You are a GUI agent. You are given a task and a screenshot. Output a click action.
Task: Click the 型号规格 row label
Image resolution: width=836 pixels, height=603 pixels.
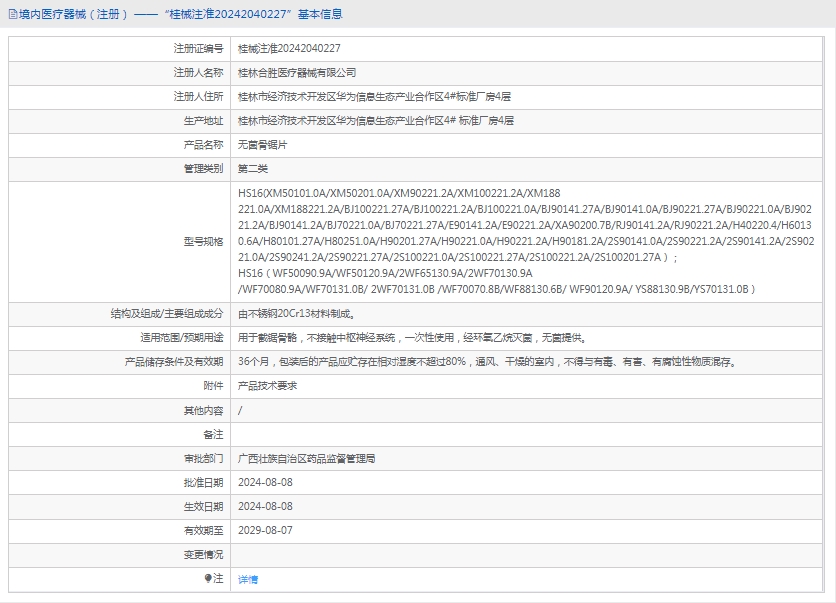click(204, 241)
